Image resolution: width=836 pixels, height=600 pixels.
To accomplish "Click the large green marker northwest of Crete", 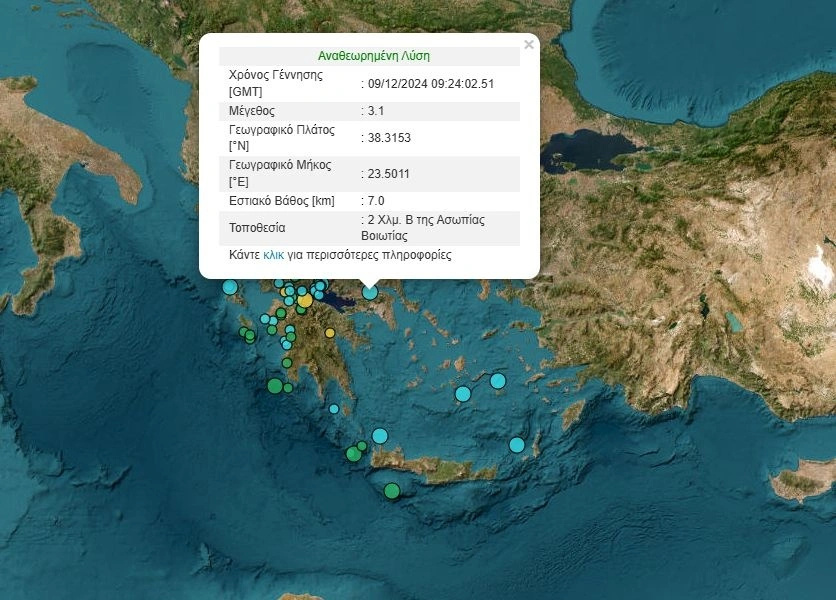I will click(x=353, y=454).
